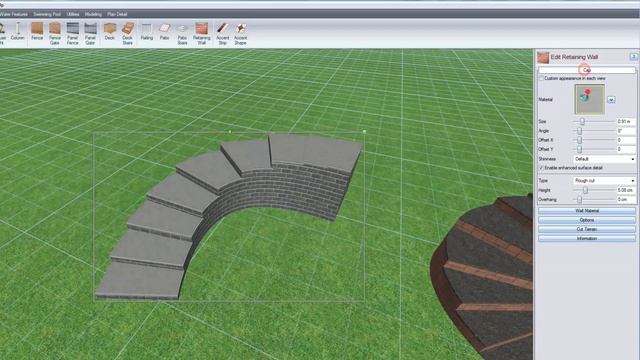This screenshot has width=640, height=360.
Task: Open the Swimming Pool ribbon tab
Action: pyautogui.click(x=47, y=14)
